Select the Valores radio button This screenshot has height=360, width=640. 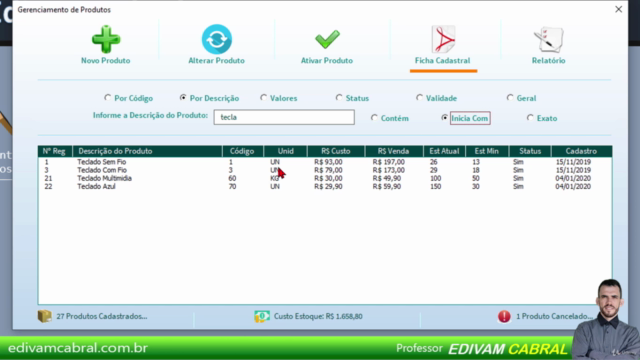click(x=263, y=98)
